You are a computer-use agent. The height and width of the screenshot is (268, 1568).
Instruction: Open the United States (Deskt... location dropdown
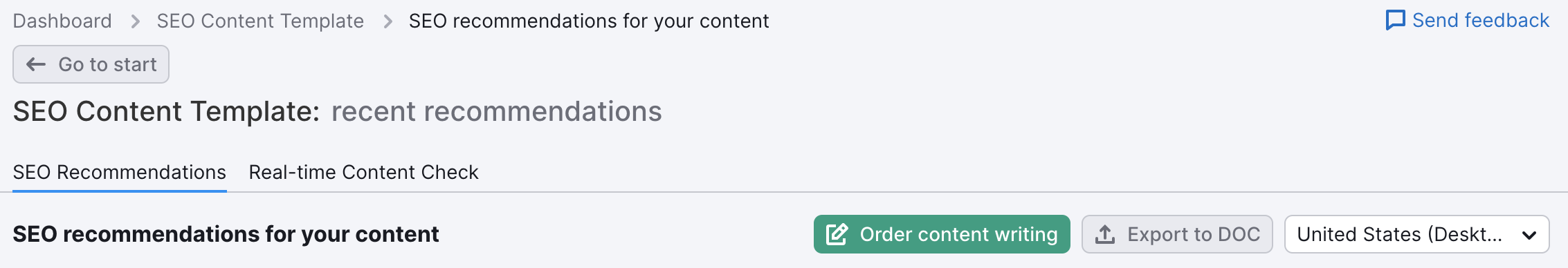click(1416, 234)
